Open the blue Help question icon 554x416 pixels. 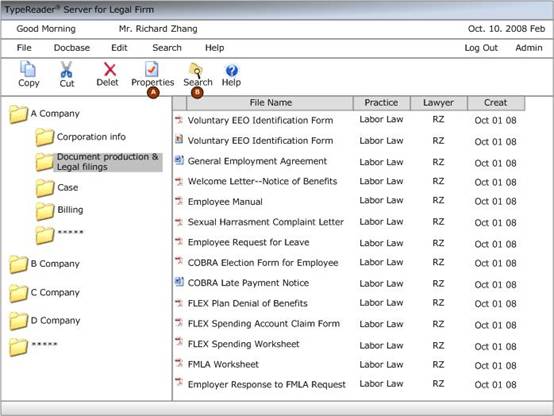pos(231,70)
